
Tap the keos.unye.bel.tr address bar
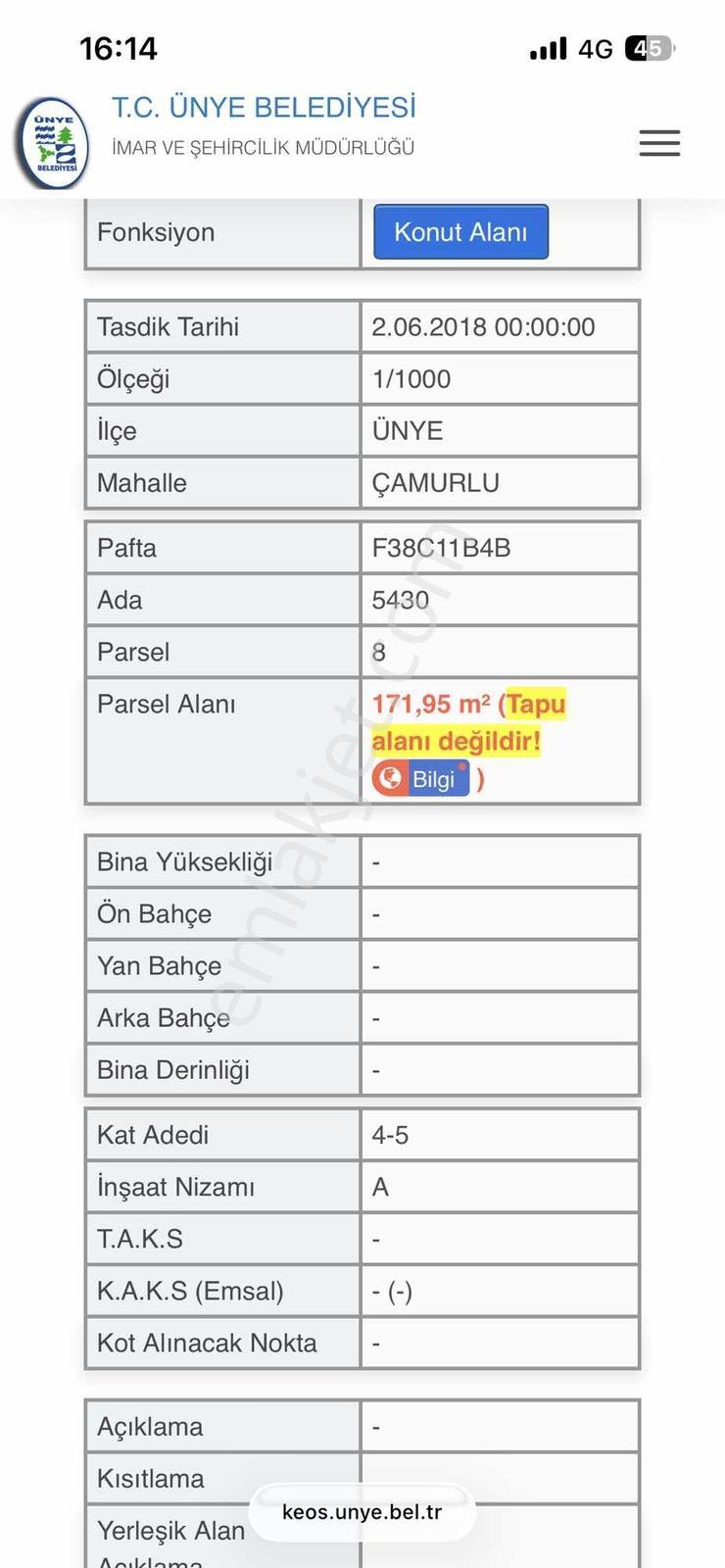pyautogui.click(x=362, y=1511)
